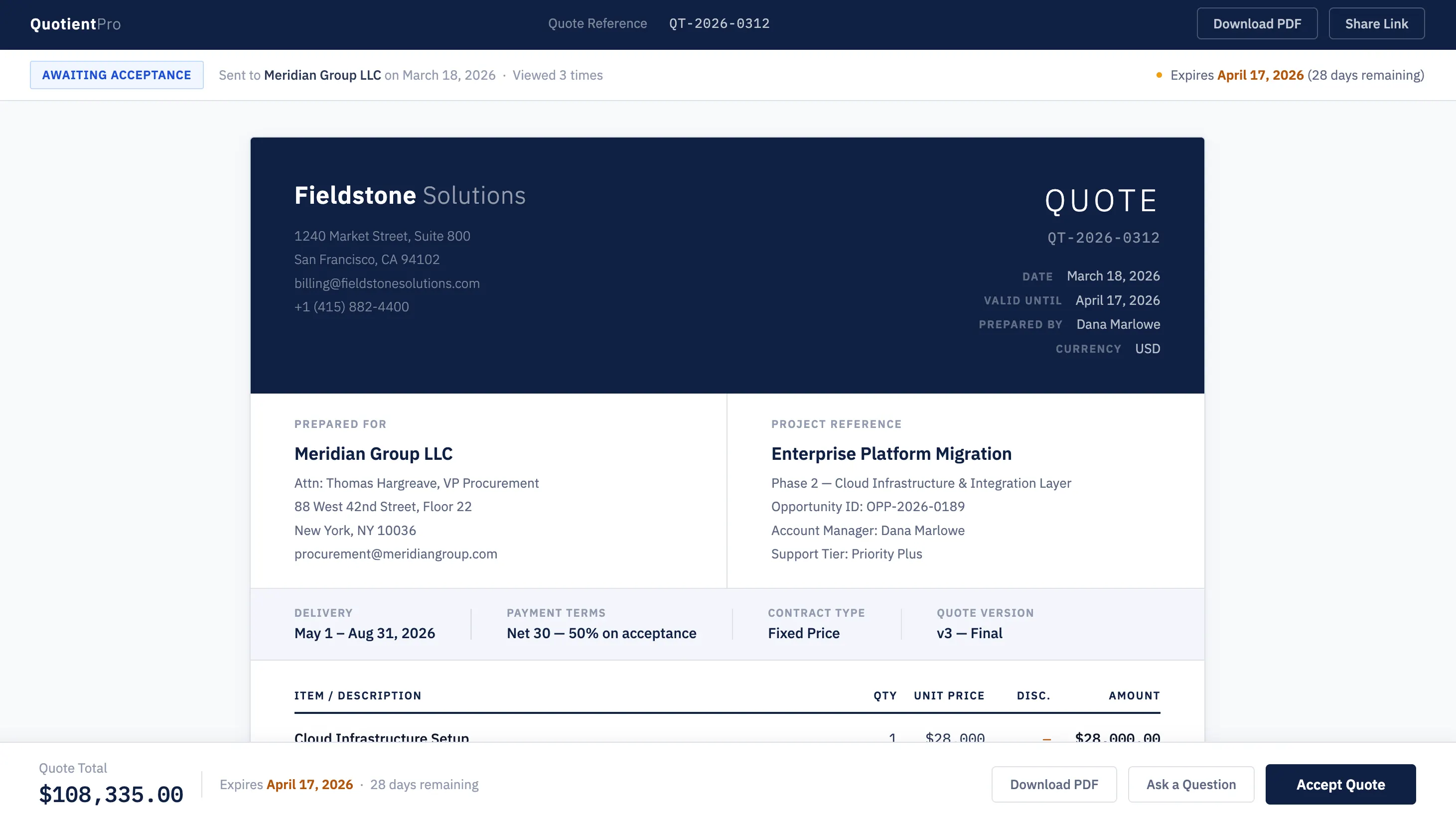
Task: Click contract type value Fixed Price
Action: (803, 633)
